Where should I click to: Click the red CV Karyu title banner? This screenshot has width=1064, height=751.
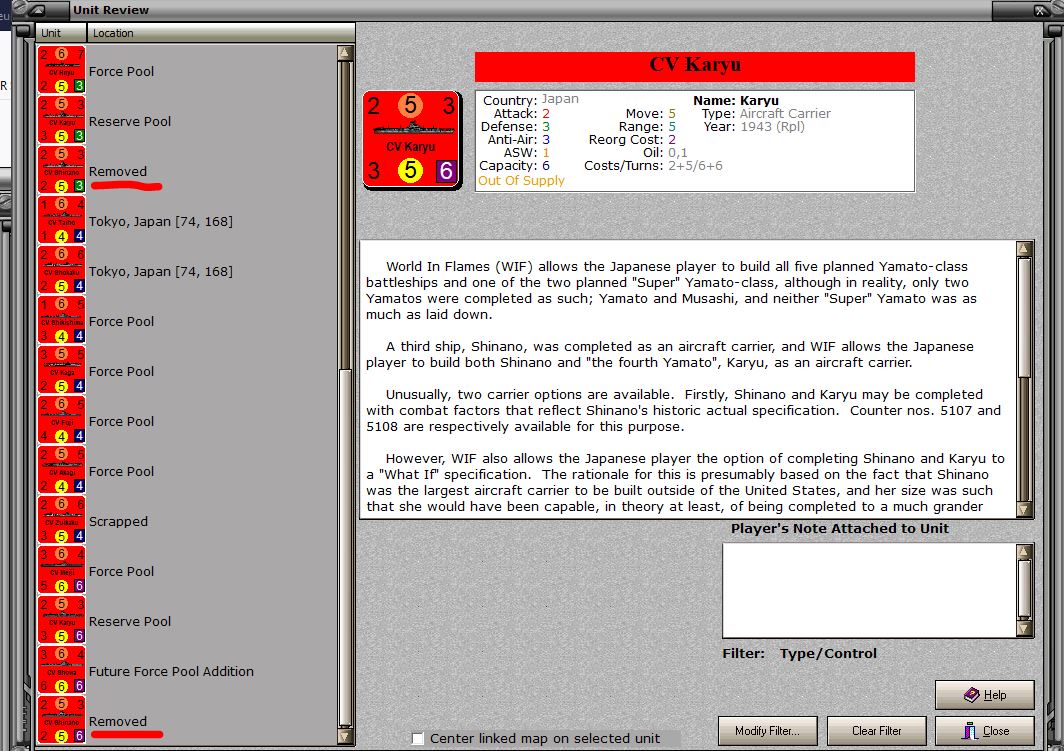695,66
